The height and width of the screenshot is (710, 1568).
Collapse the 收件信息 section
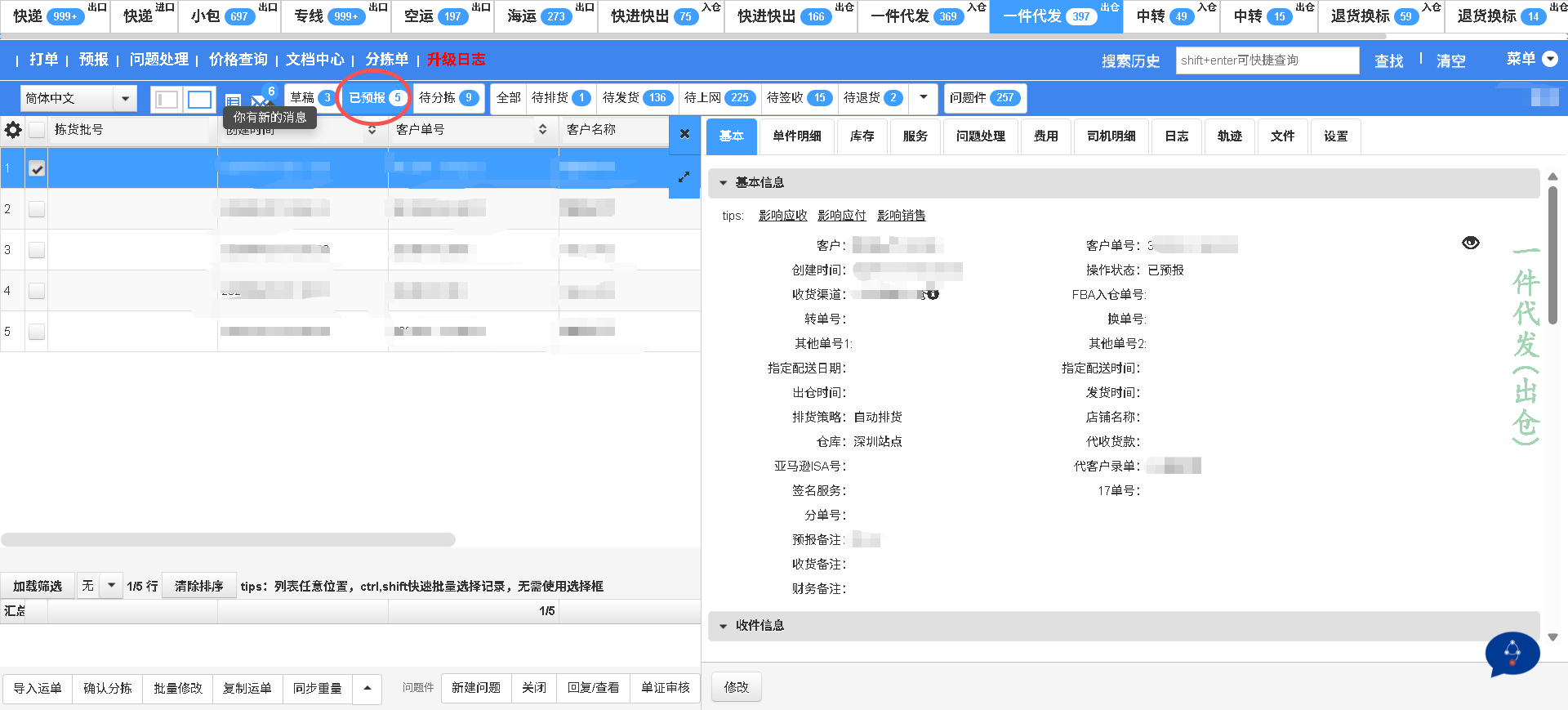(723, 626)
